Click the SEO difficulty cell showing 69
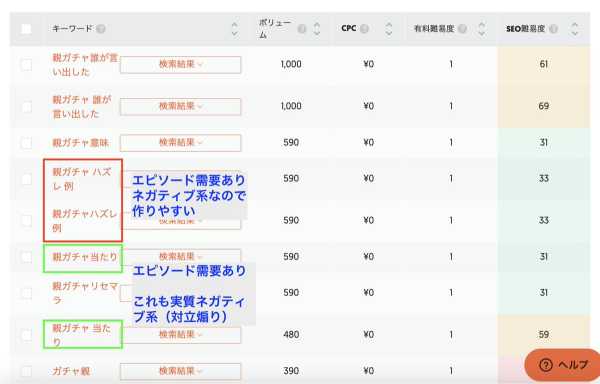Image resolution: width=600 pixels, height=384 pixels. pyautogui.click(x=543, y=106)
